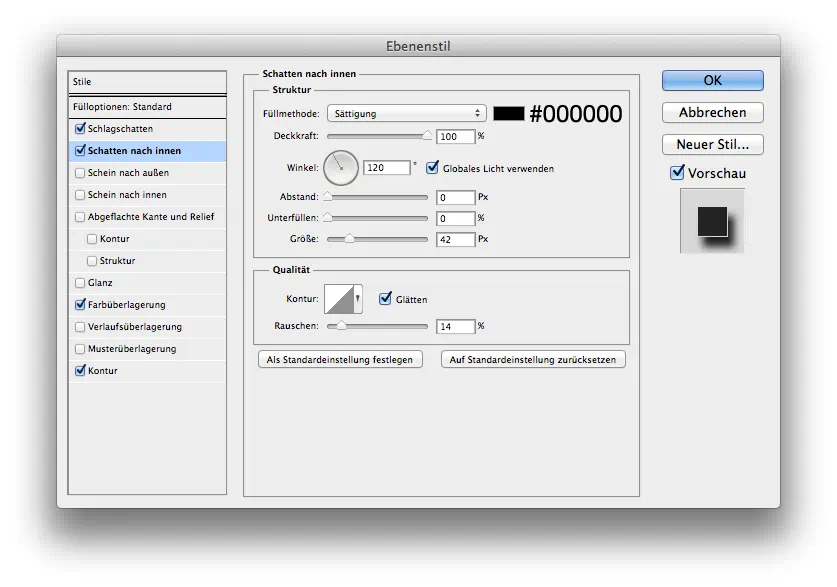
Task: Expand the Kontur curve dropdown arrow
Action: 357,298
